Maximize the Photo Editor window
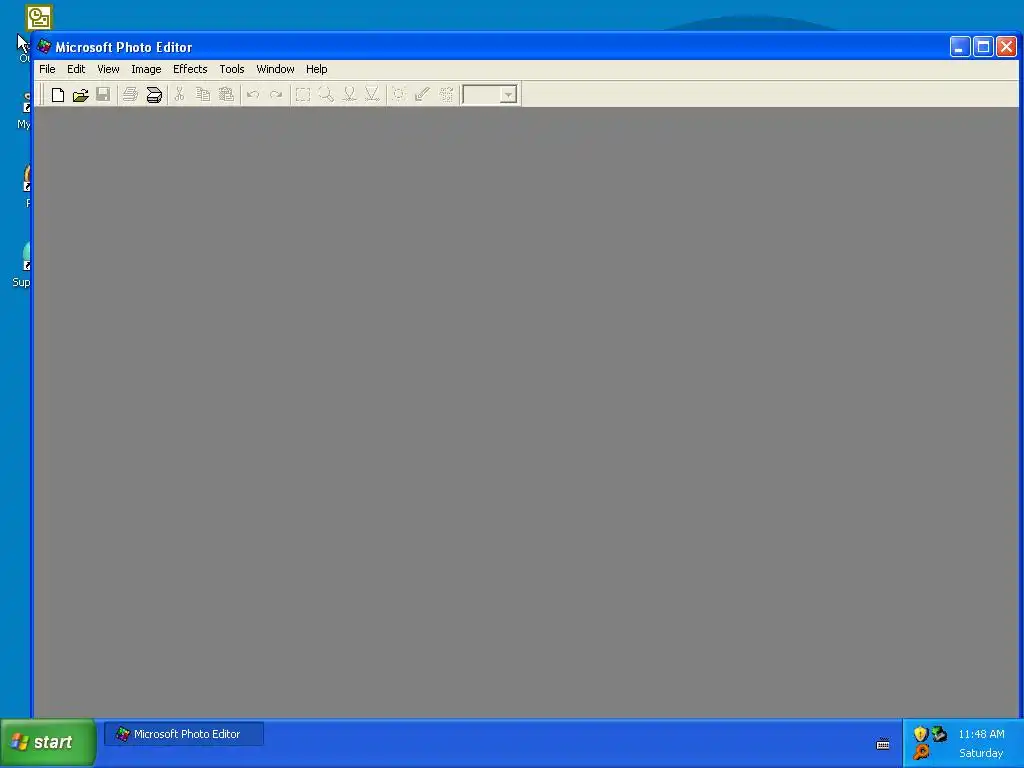Image resolution: width=1024 pixels, height=768 pixels. (983, 47)
